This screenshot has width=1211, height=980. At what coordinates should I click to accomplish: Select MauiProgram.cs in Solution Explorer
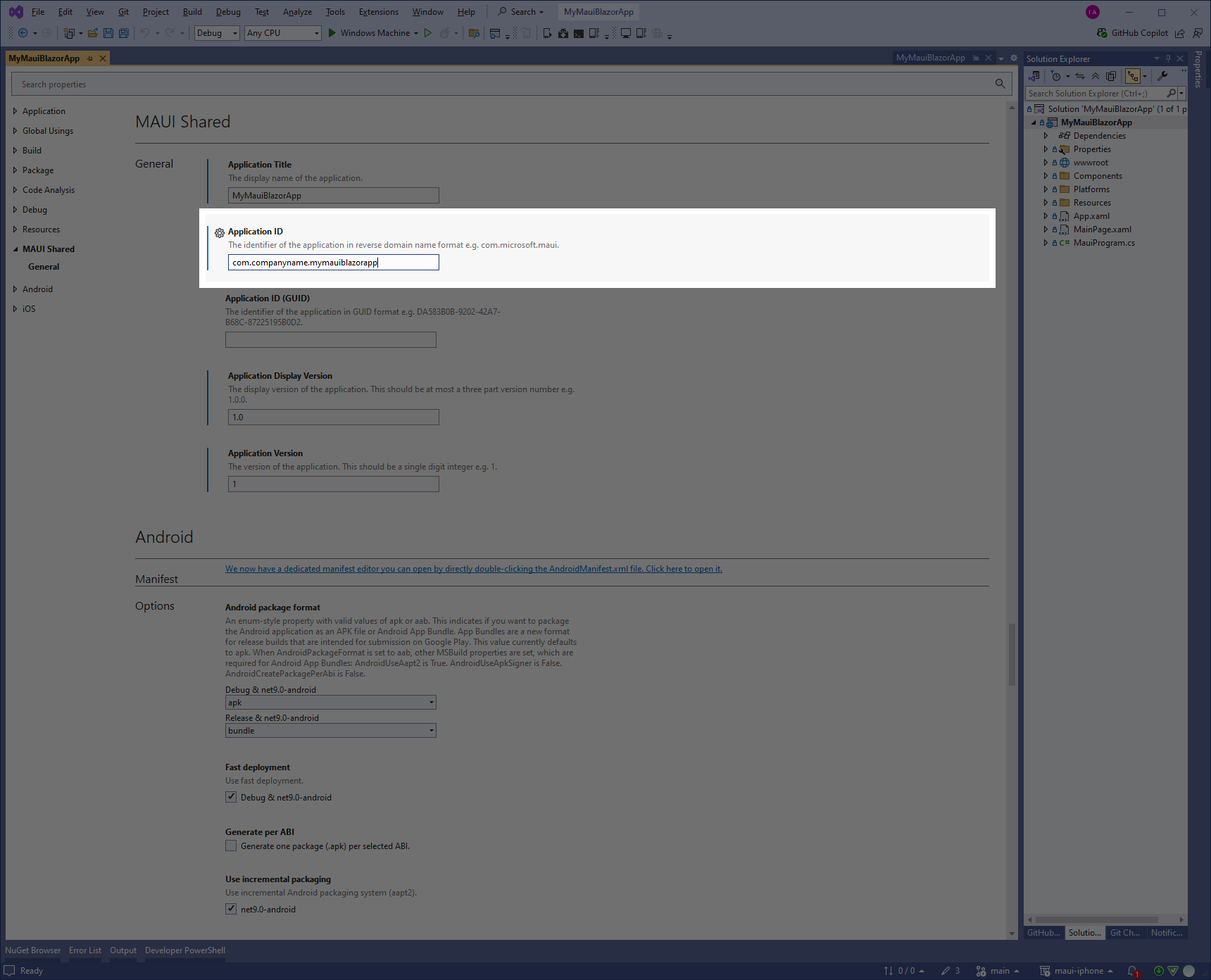click(x=1104, y=243)
